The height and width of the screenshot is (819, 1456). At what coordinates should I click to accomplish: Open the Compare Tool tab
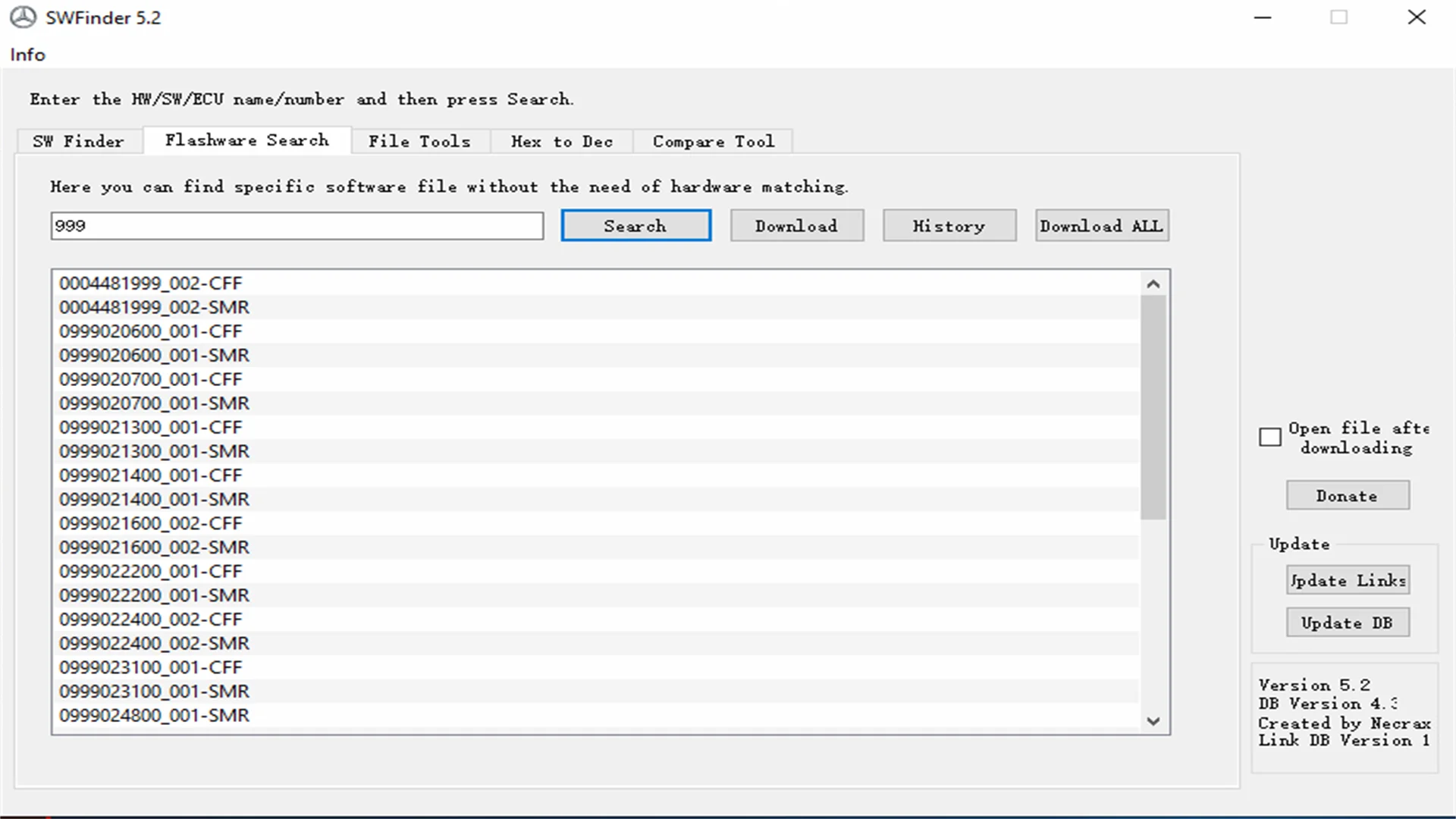[714, 141]
